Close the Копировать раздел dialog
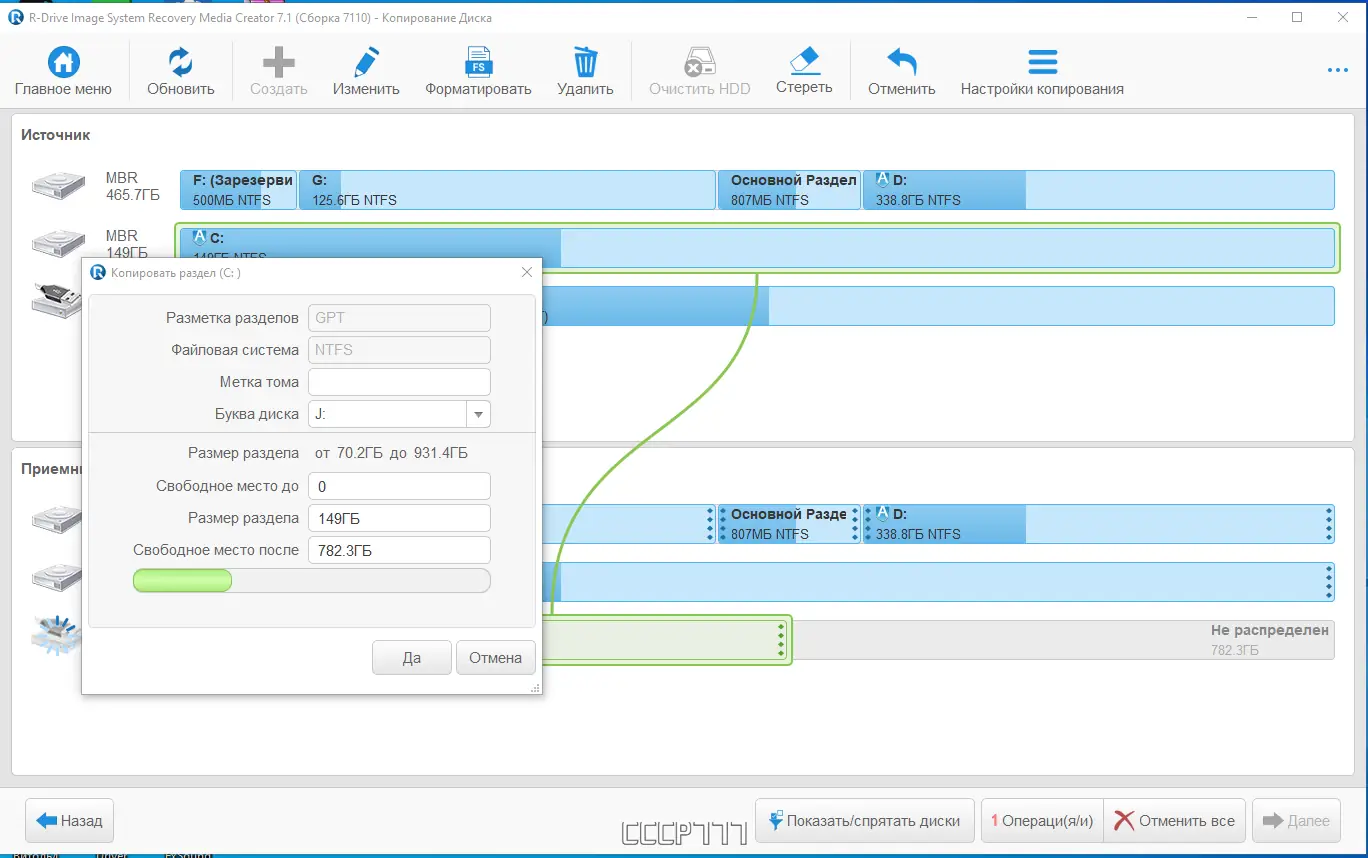The image size is (1368, 858). (x=527, y=272)
